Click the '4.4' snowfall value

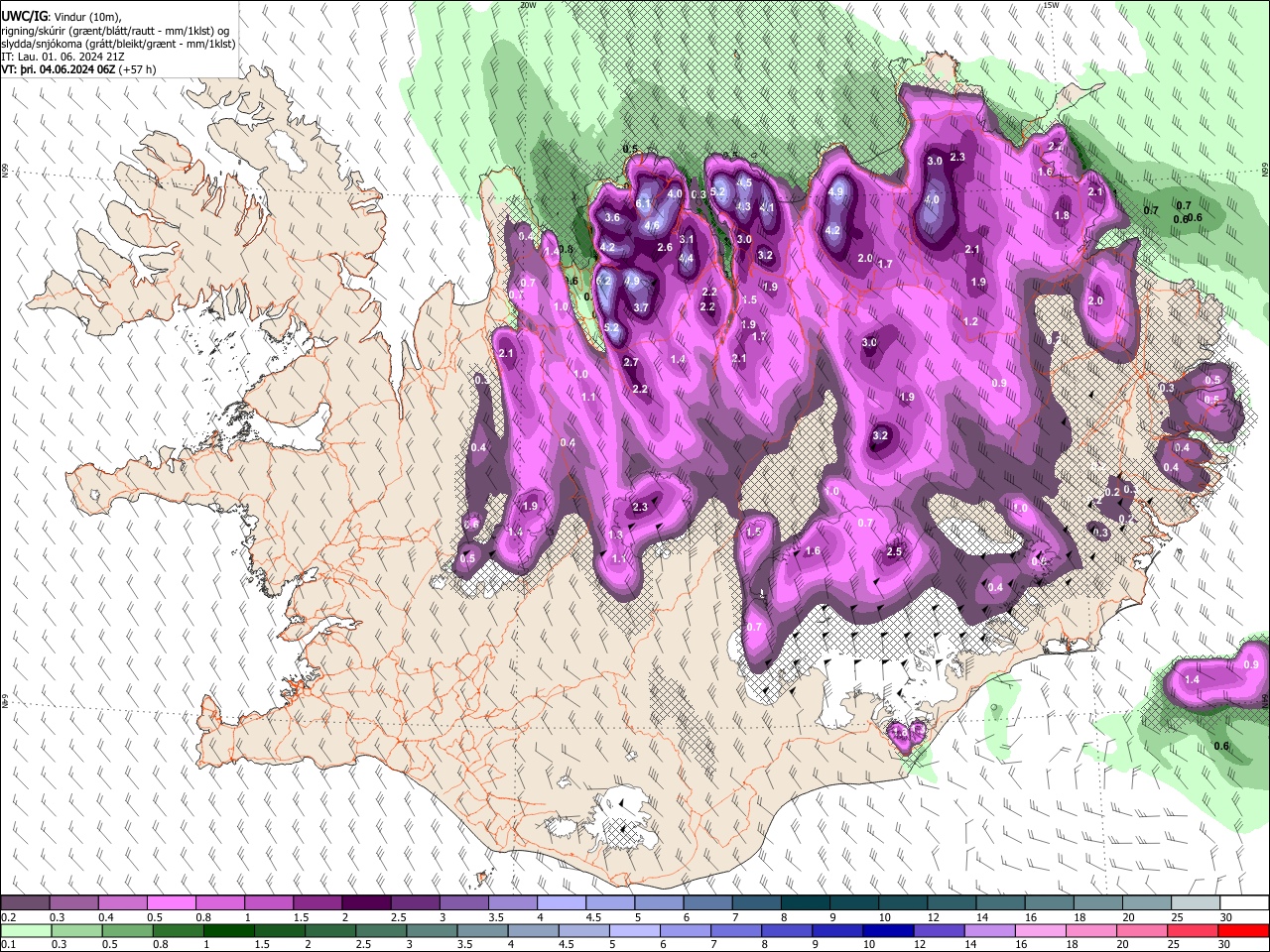pyautogui.click(x=686, y=259)
